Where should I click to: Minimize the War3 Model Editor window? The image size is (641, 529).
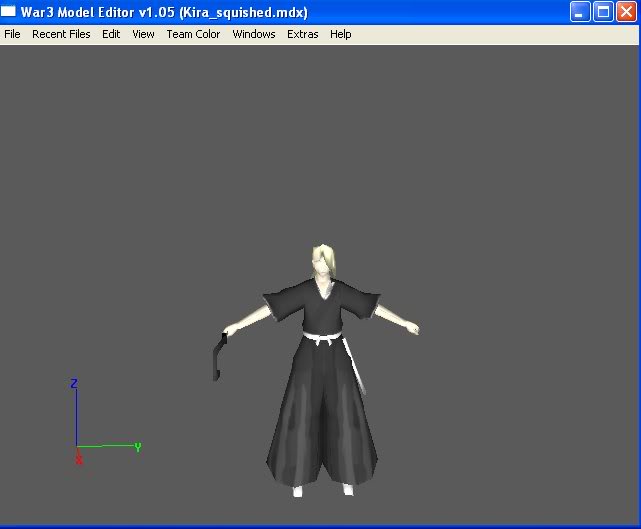[x=579, y=11]
